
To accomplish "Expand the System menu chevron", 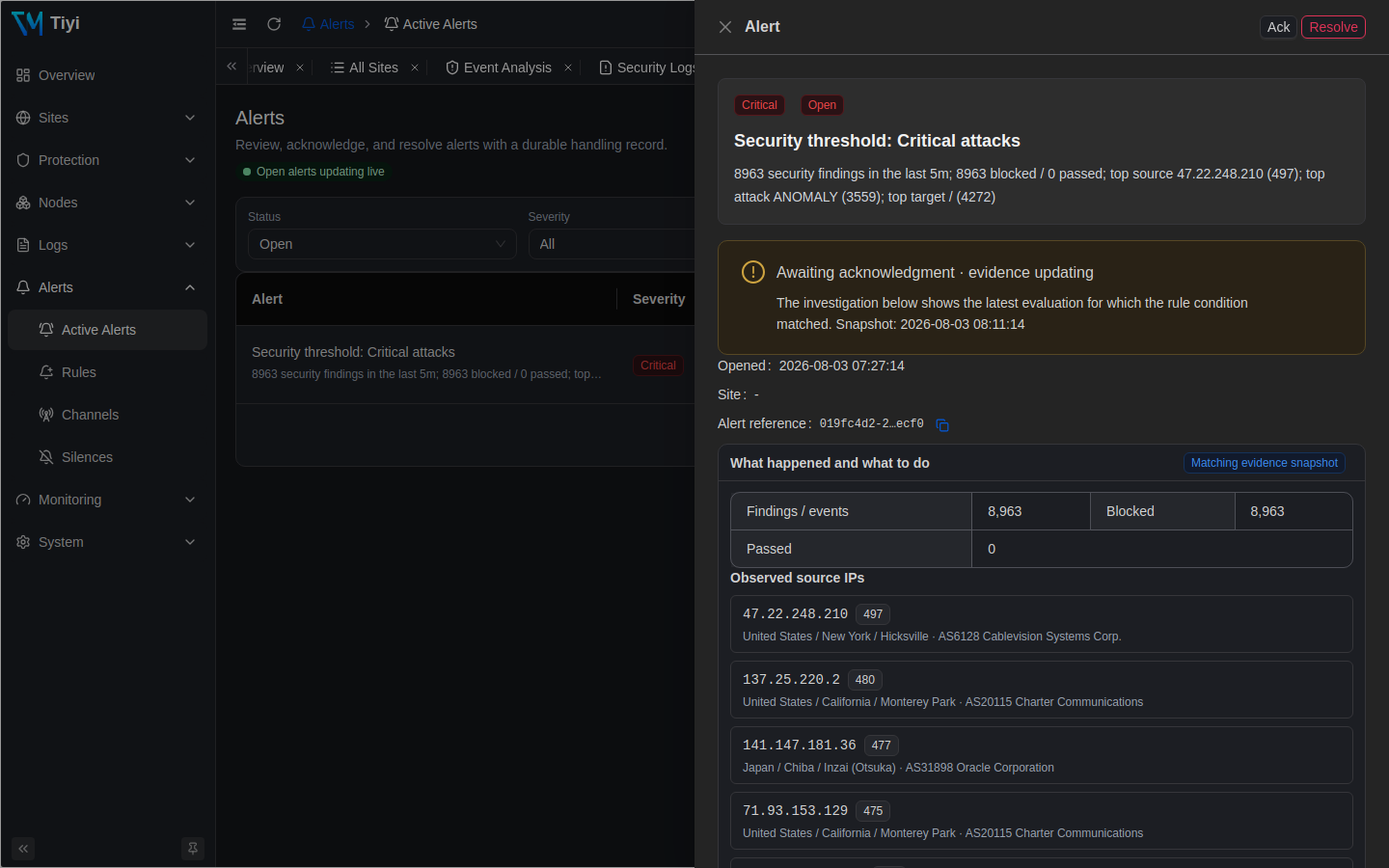I will (x=190, y=542).
